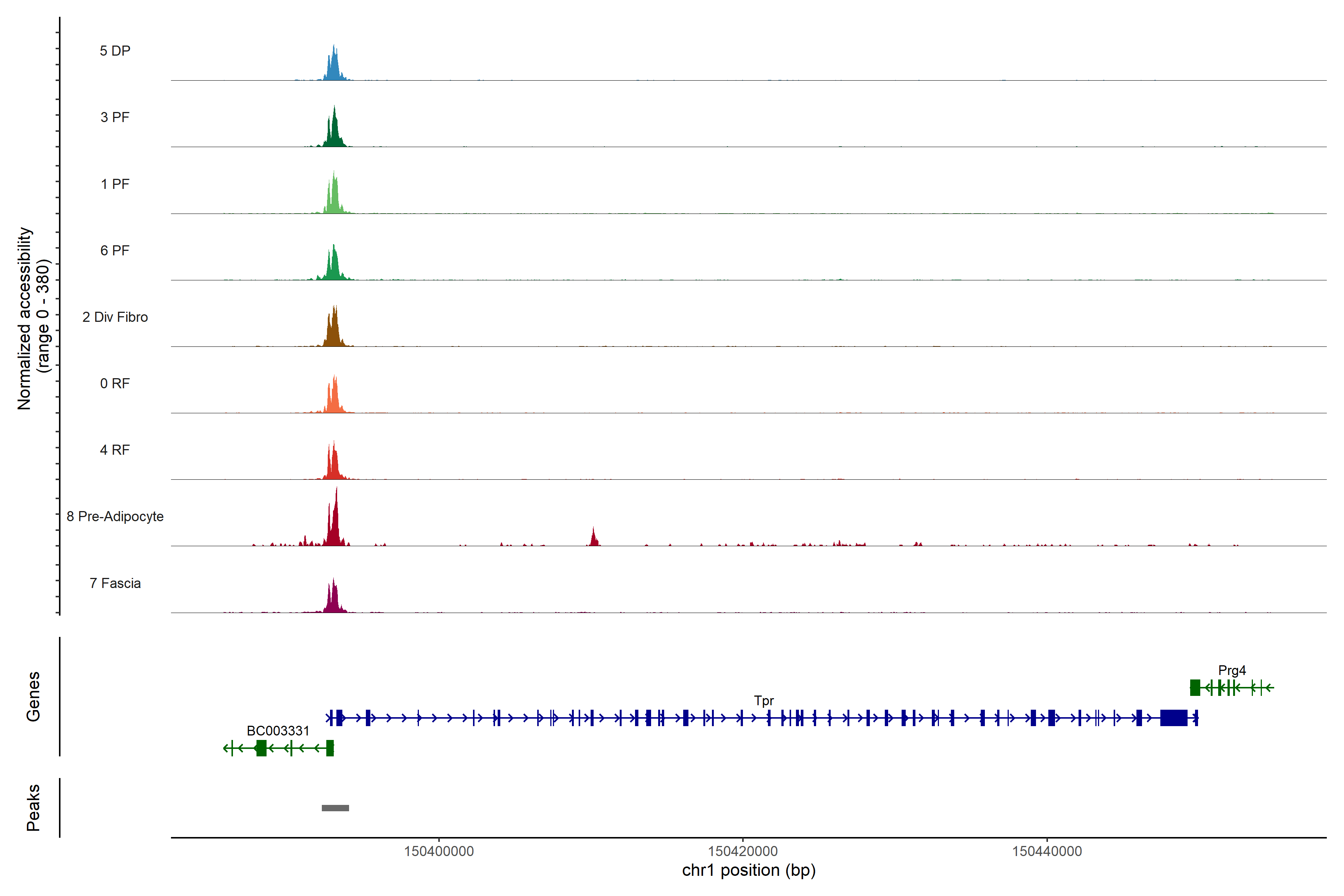
Task: Click the 0 RF track label
Action: [x=115, y=383]
